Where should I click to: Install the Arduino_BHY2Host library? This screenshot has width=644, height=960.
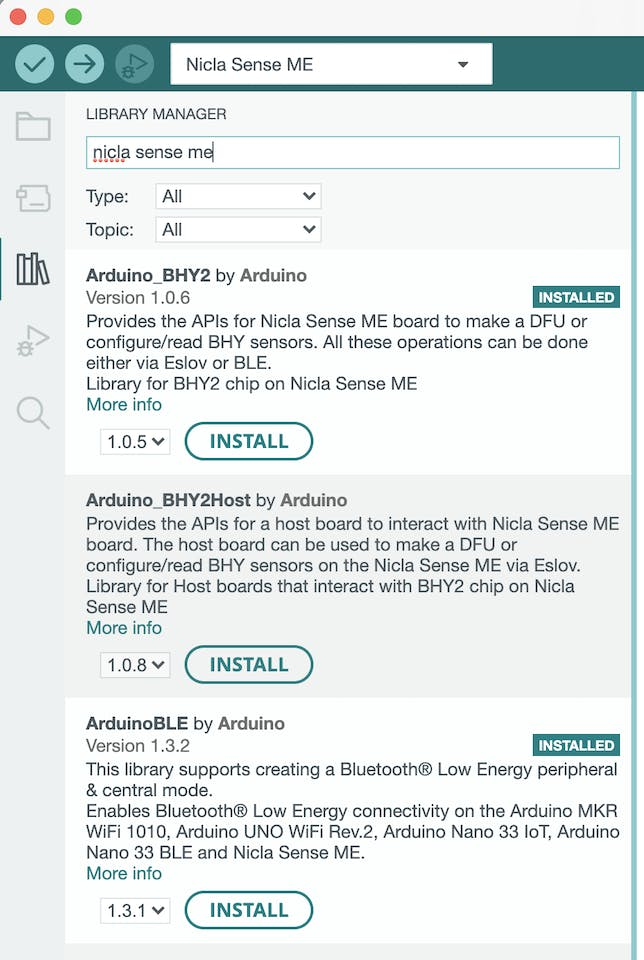click(x=249, y=665)
